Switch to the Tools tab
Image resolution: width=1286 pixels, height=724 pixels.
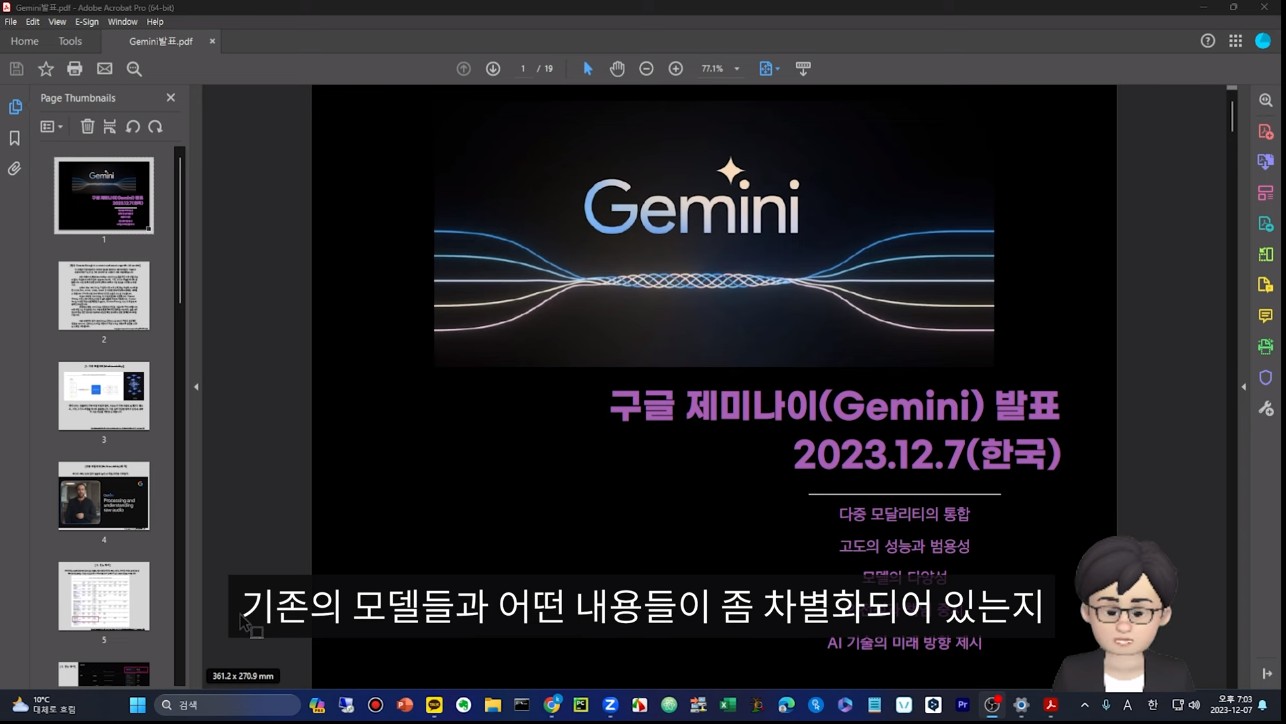pyautogui.click(x=70, y=42)
